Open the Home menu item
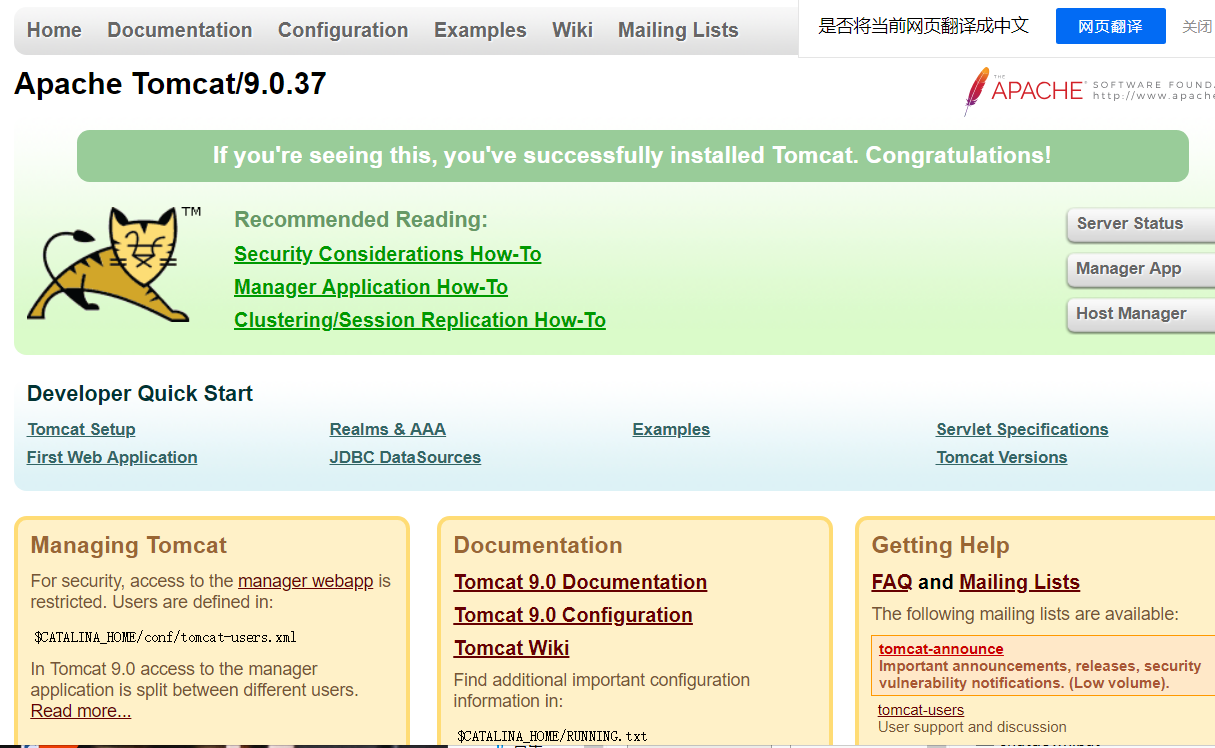This screenshot has height=748, width=1215. point(54,30)
